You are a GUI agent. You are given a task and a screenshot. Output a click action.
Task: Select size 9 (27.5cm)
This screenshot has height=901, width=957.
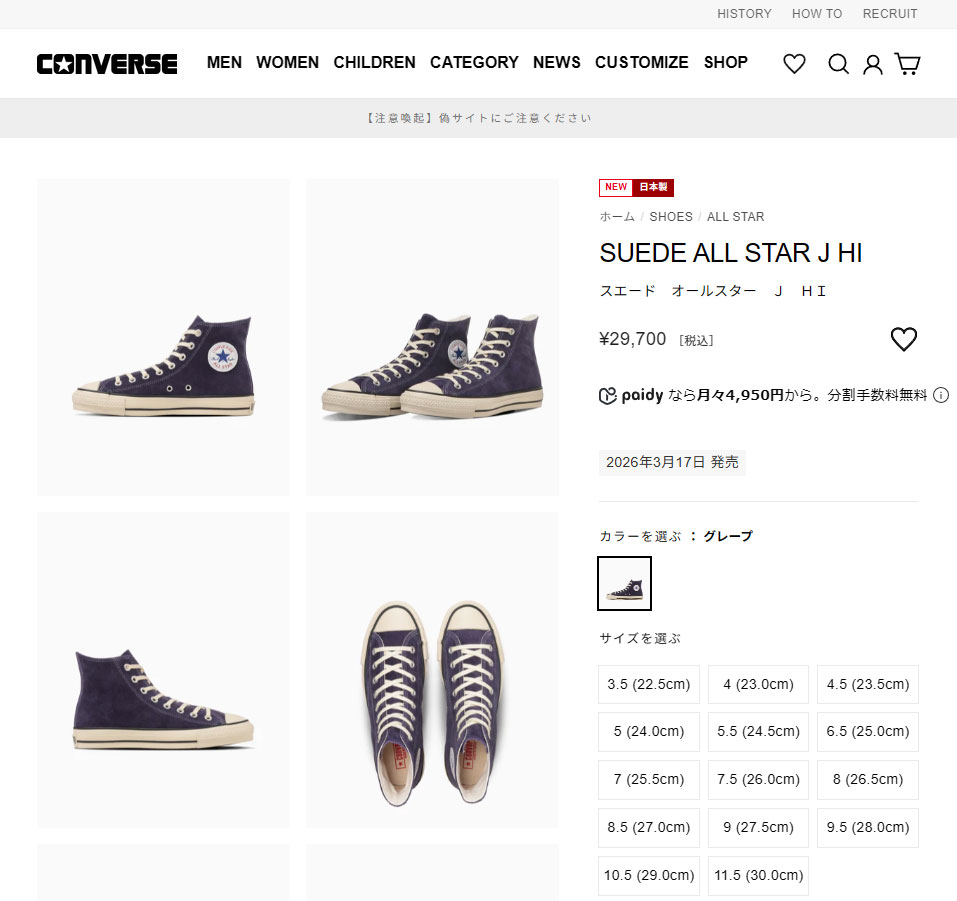point(758,828)
